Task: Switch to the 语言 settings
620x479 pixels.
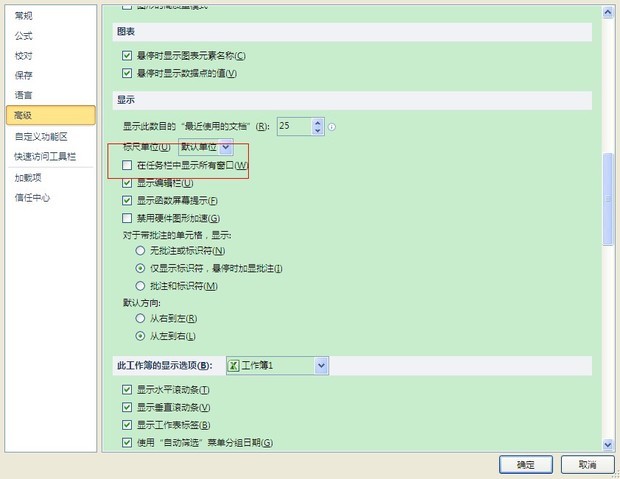Action: point(23,95)
